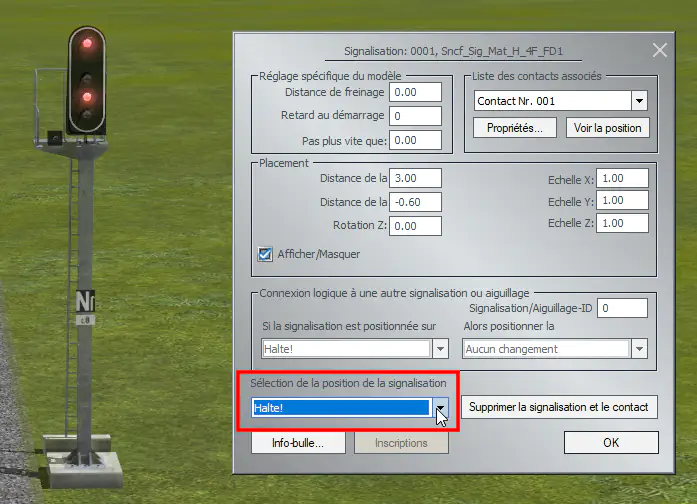Image resolution: width=697 pixels, height=504 pixels.
Task: Expand the 'Si la signalisation est positionnée sur' arrow
Action: coord(440,349)
